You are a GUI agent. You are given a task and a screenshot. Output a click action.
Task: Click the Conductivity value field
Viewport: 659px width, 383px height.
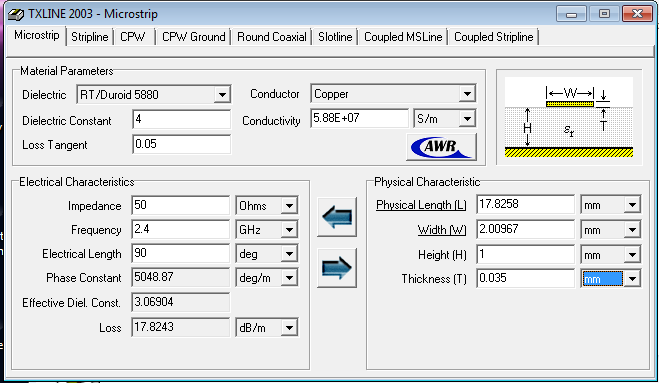coord(359,118)
